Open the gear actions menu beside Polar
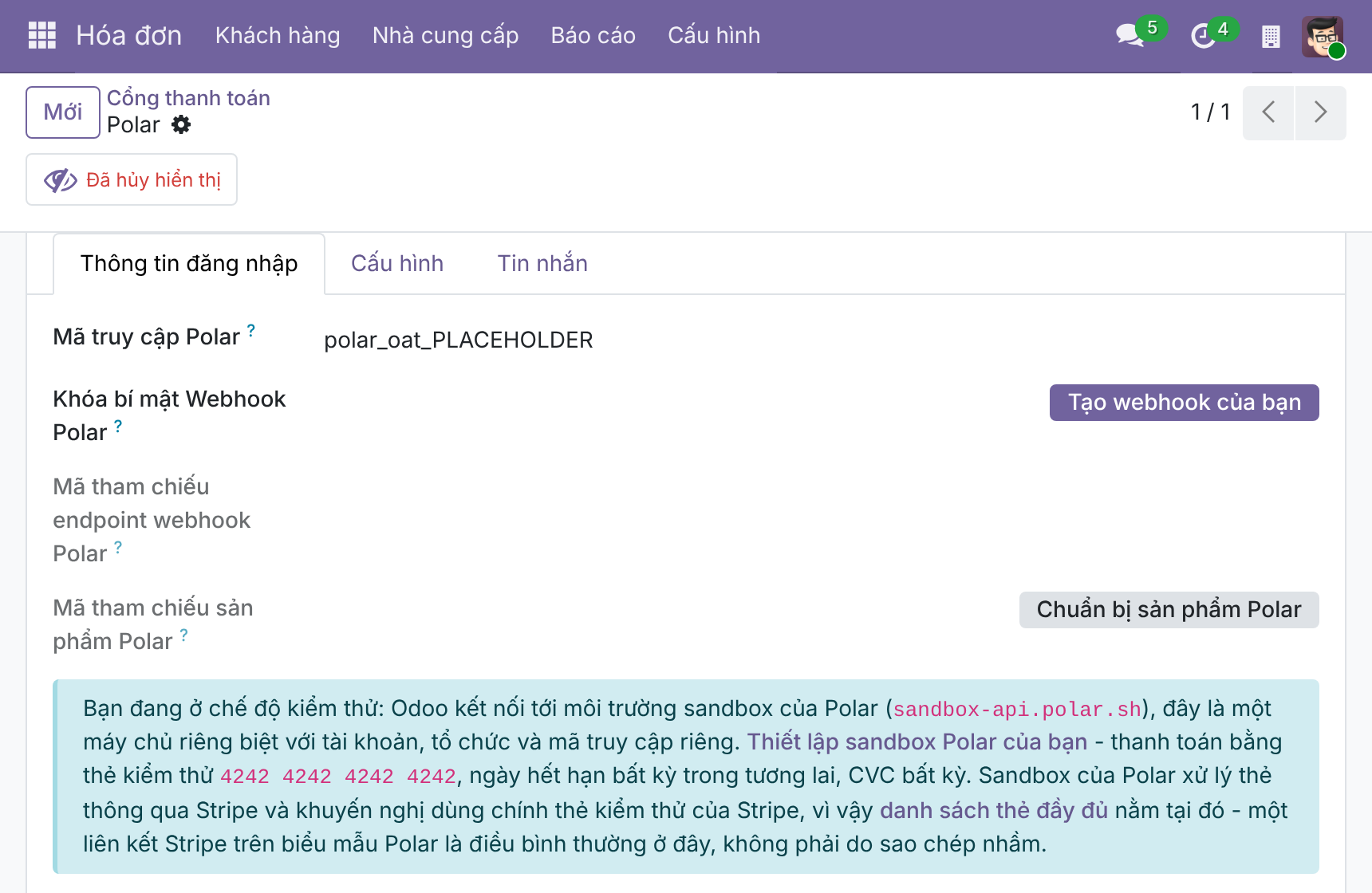 (182, 125)
